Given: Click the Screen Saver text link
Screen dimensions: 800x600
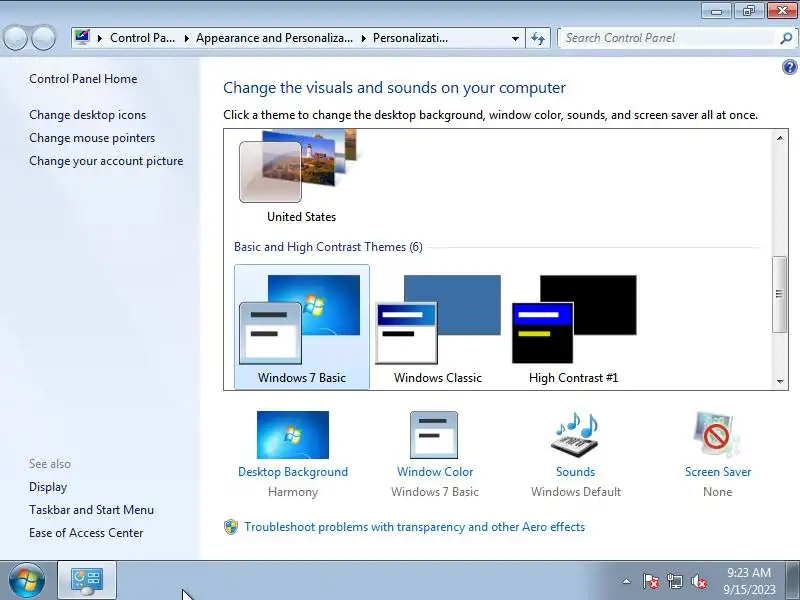Looking at the screenshot, I should (x=718, y=472).
